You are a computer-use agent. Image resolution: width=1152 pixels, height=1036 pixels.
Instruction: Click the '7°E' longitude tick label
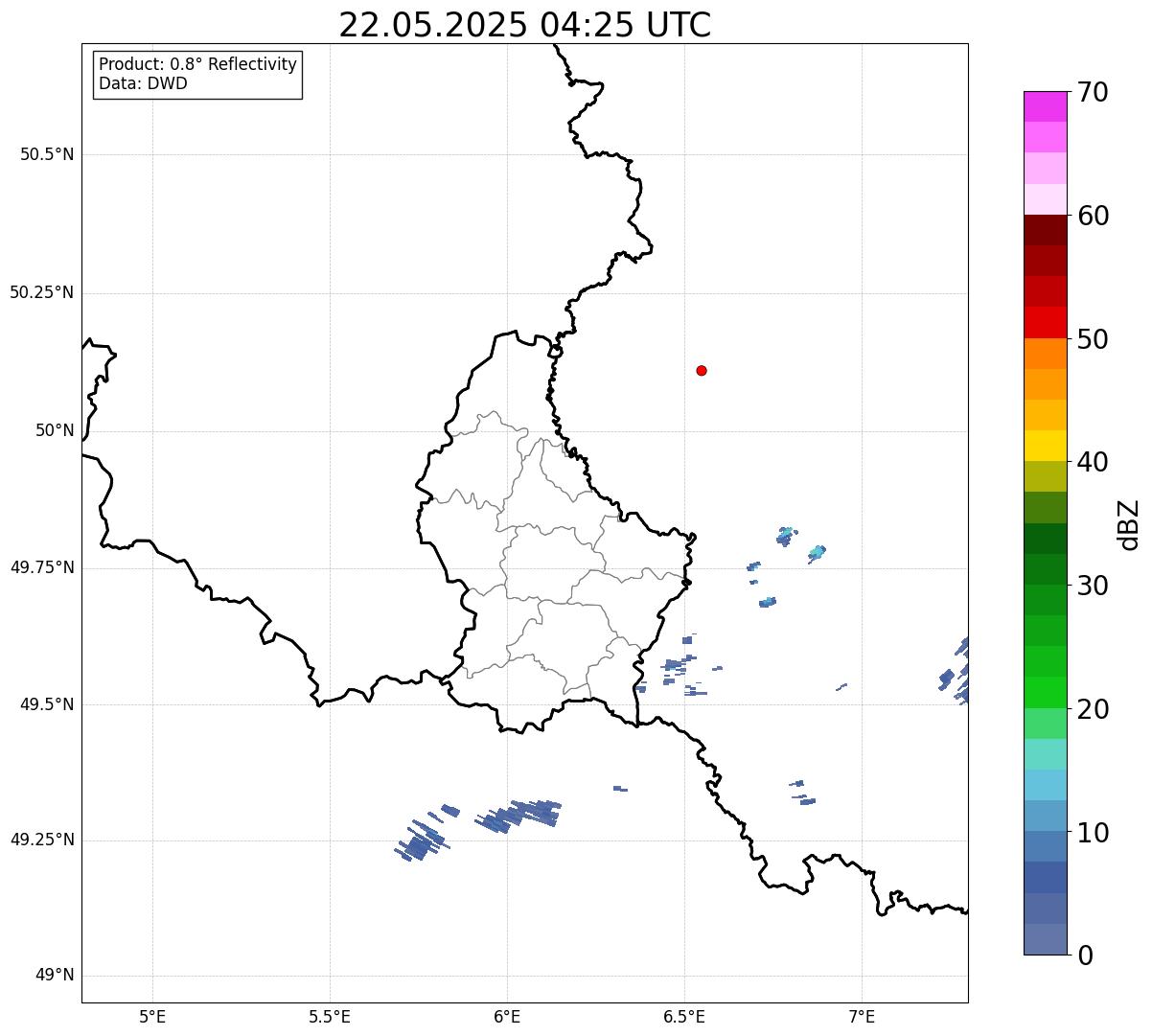click(862, 1016)
